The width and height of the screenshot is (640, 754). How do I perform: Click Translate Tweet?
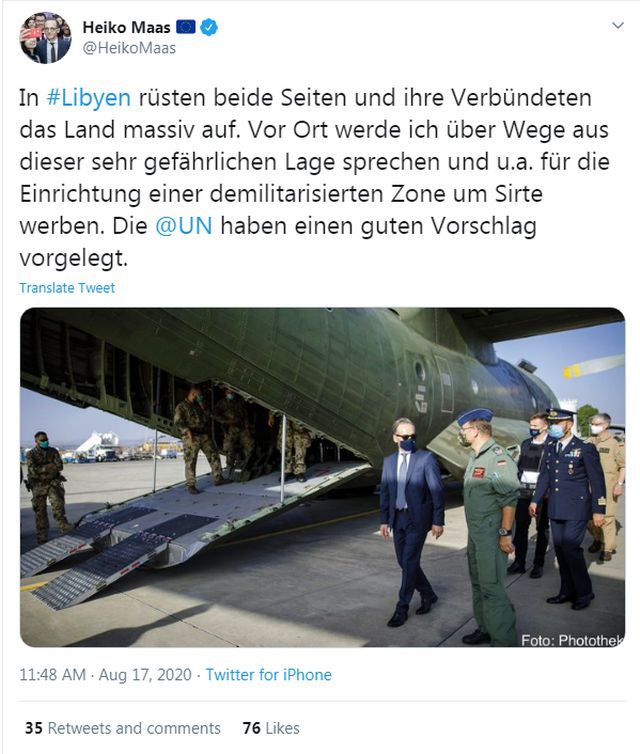[67, 288]
